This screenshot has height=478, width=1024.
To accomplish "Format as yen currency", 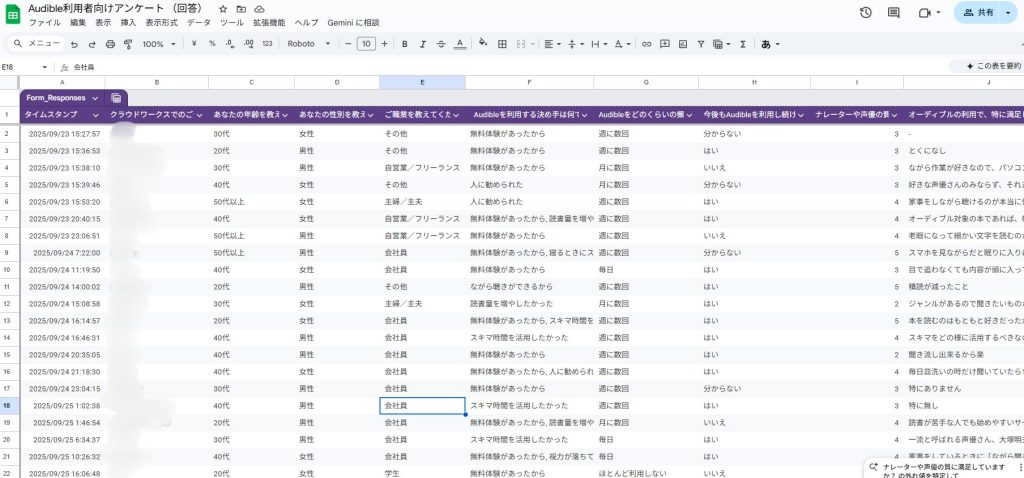I will click(194, 44).
